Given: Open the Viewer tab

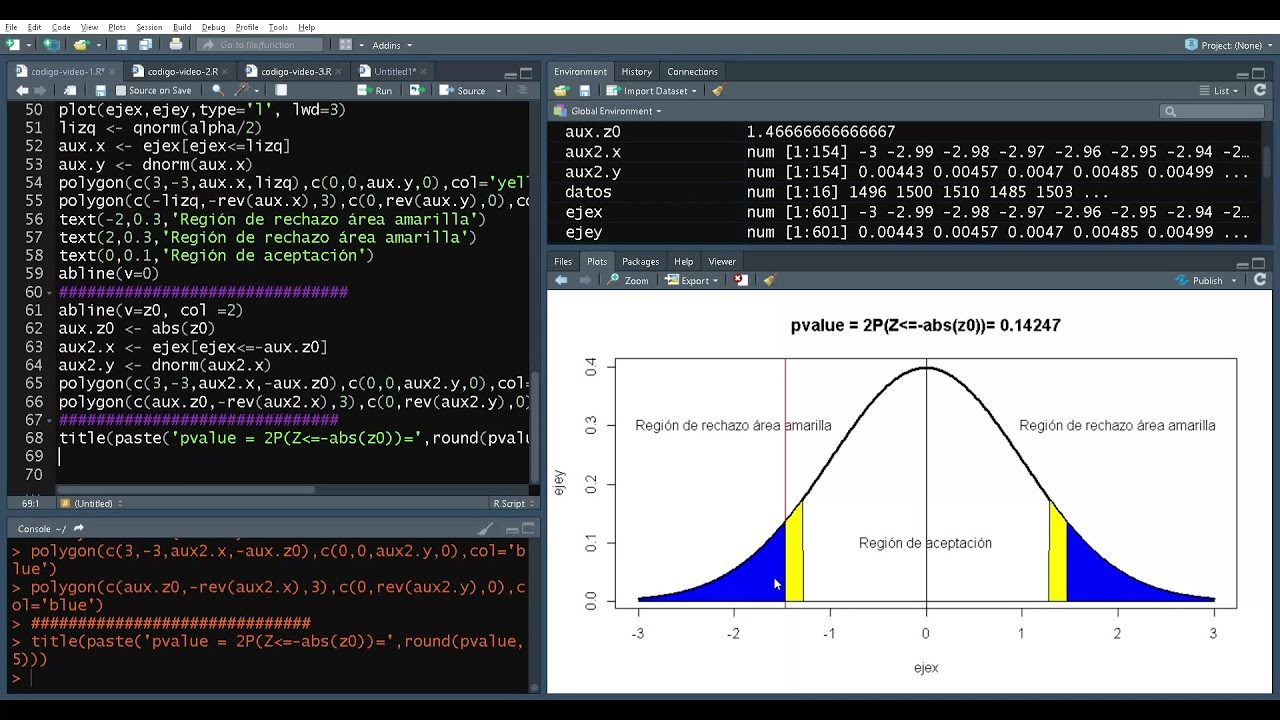Looking at the screenshot, I should pos(722,262).
